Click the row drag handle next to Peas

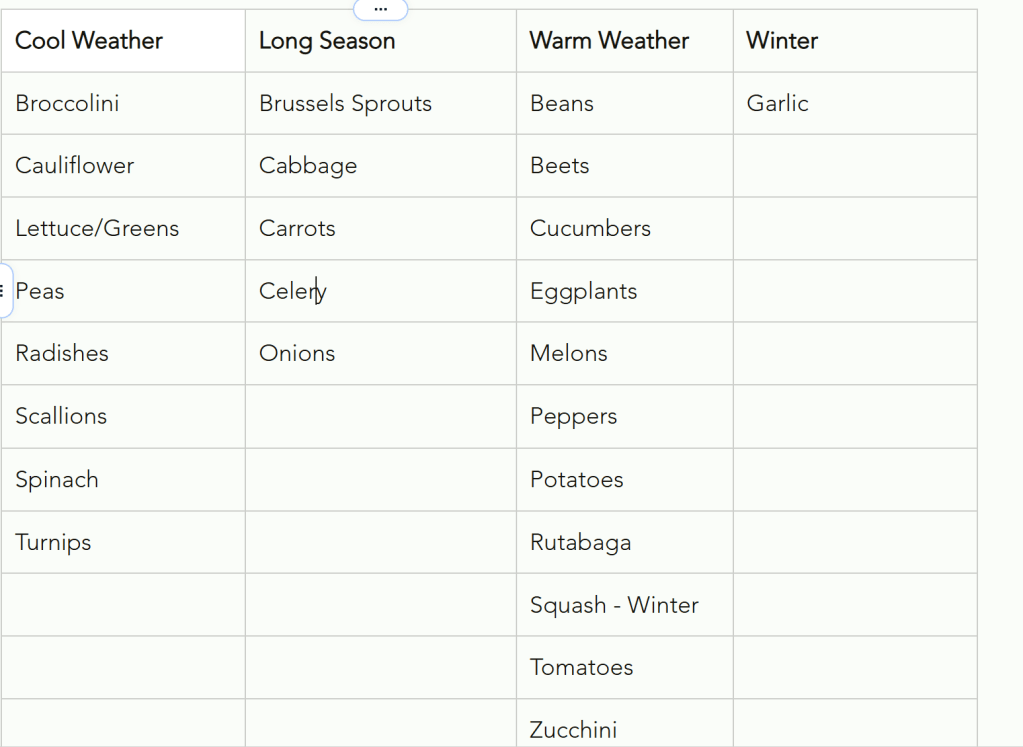point(4,291)
